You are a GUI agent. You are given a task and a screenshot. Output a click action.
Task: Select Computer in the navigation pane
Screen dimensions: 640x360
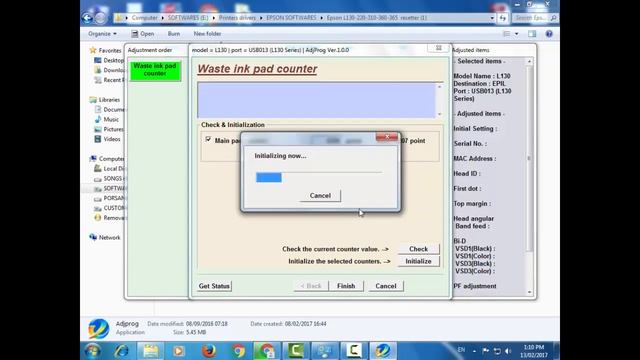tap(111, 158)
